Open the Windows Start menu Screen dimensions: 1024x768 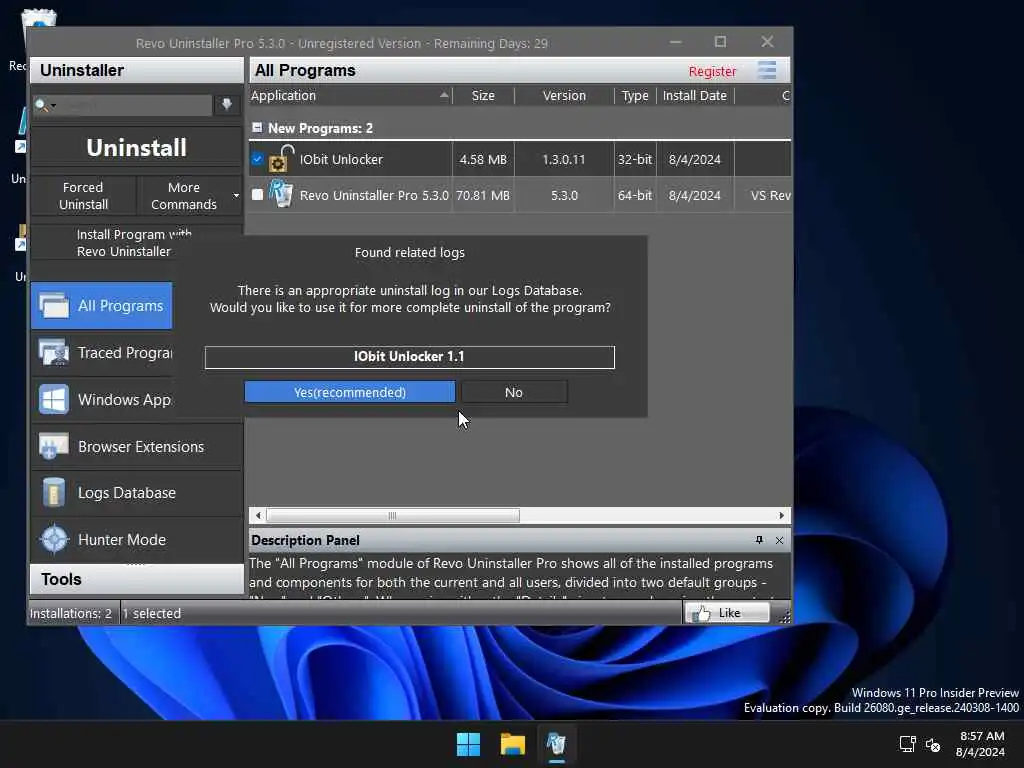coord(468,744)
